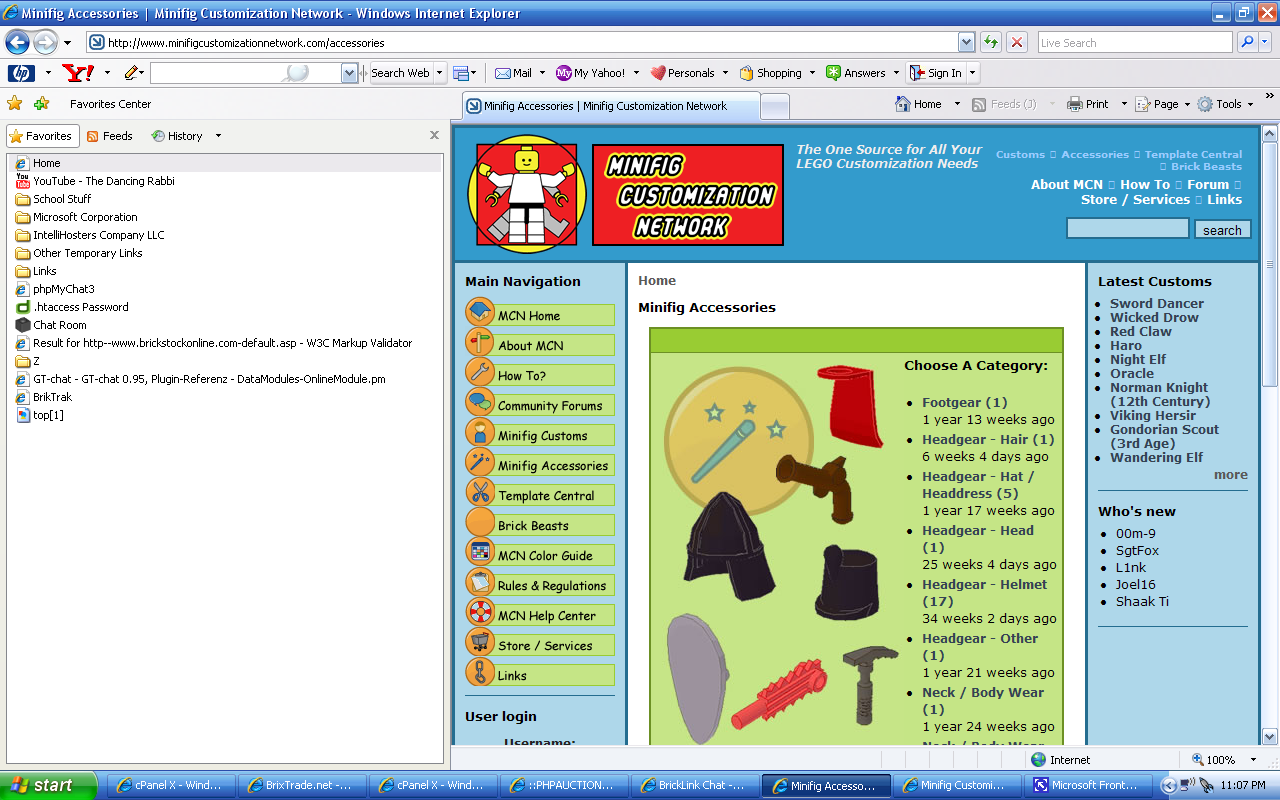Image resolution: width=1280 pixels, height=800 pixels.
Task: Switch to the Feeds tab in Favorites Center
Action: (110, 135)
